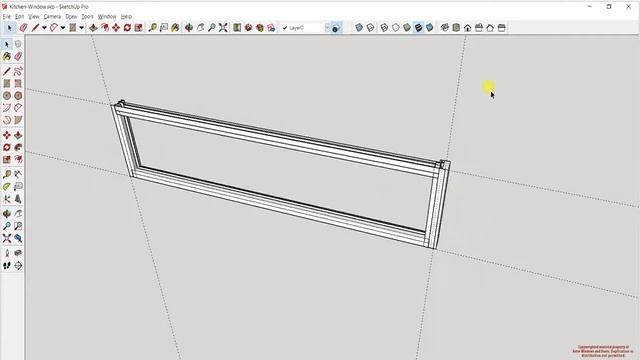Select Polygon tool in left toolbar
This screenshot has height=360, width=640.
pyautogui.click(x=18, y=96)
